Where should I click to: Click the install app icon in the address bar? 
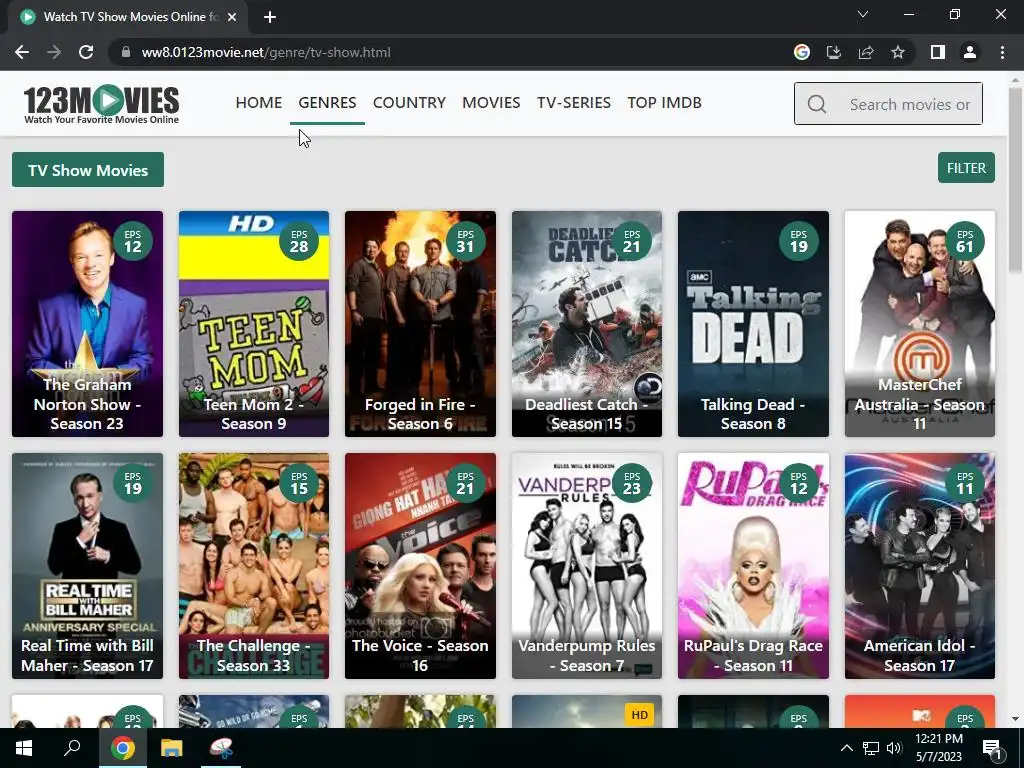pos(834,52)
